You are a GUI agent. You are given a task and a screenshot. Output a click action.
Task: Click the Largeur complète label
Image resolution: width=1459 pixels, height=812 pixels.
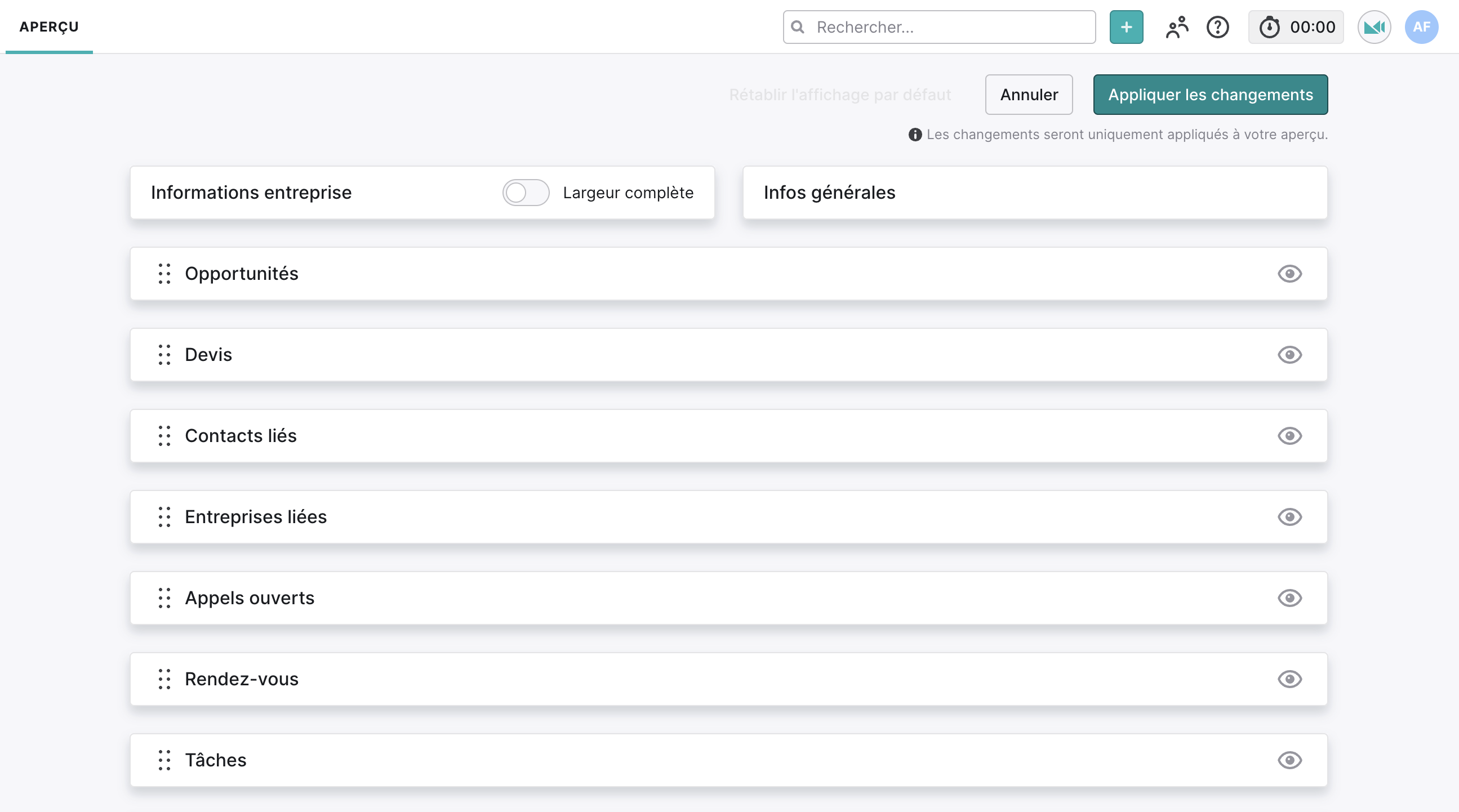coord(628,193)
